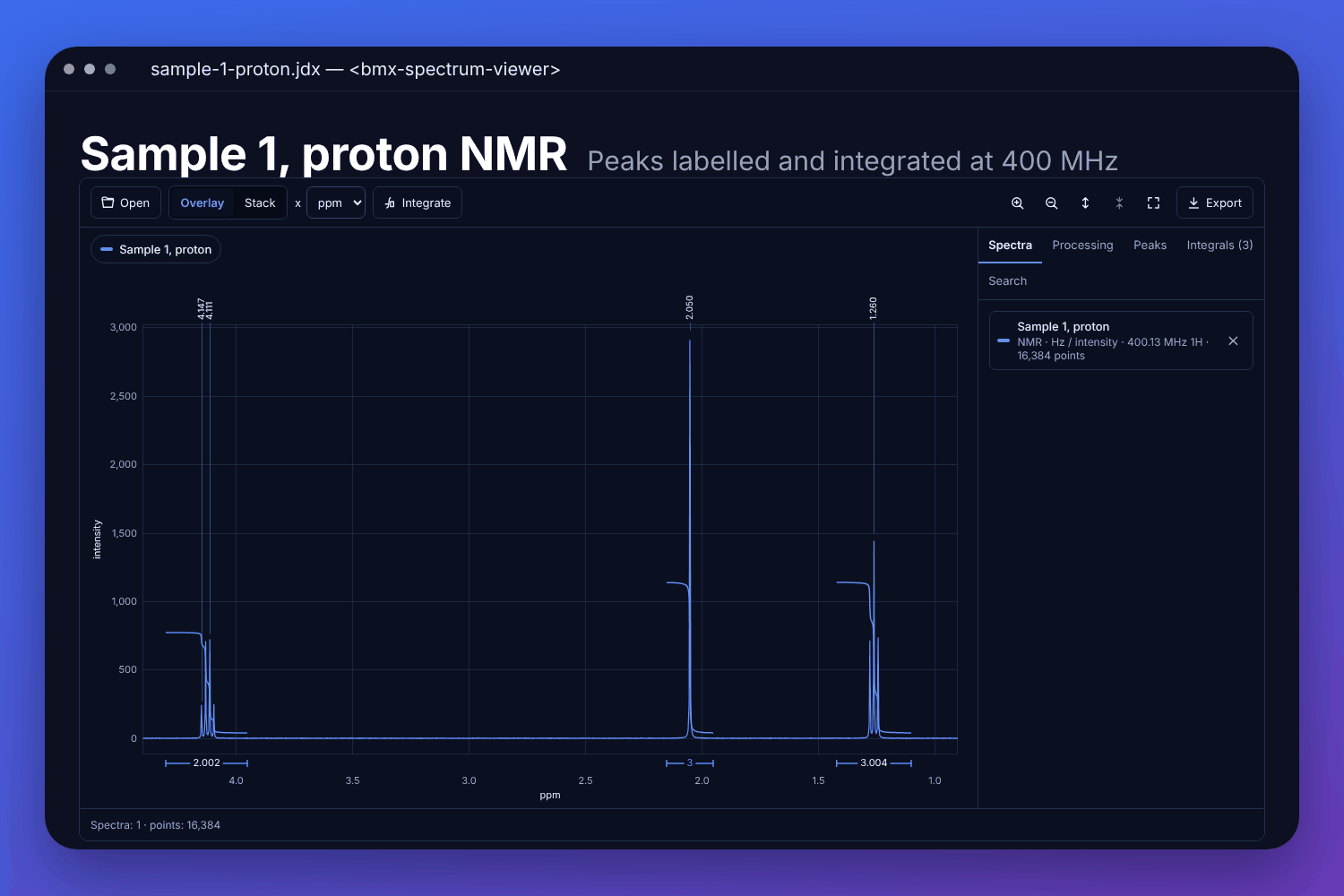Open the Processing tab

point(1082,245)
